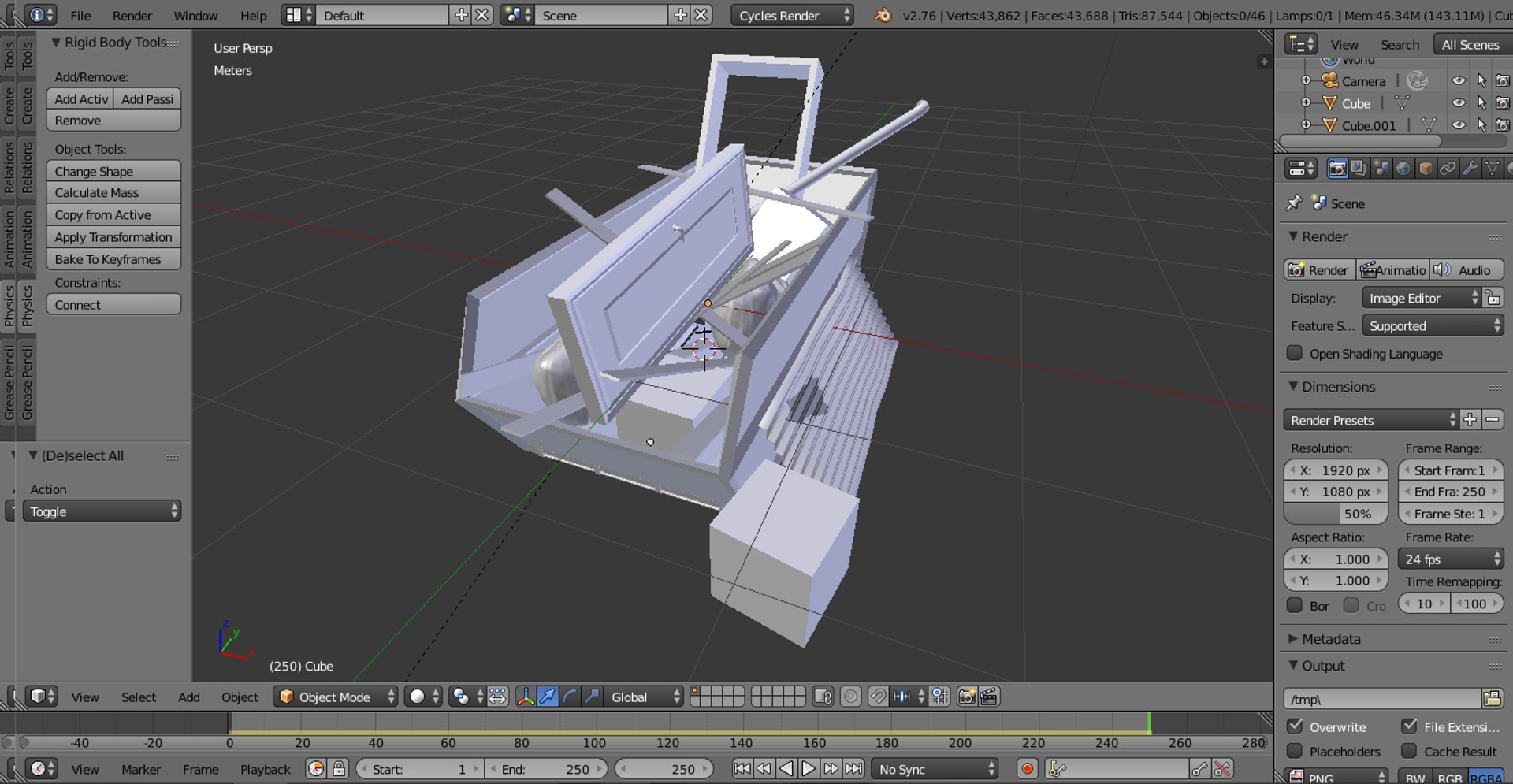The image size is (1513, 784).
Task: Open the Playback menu in the timeline
Action: coord(266,770)
